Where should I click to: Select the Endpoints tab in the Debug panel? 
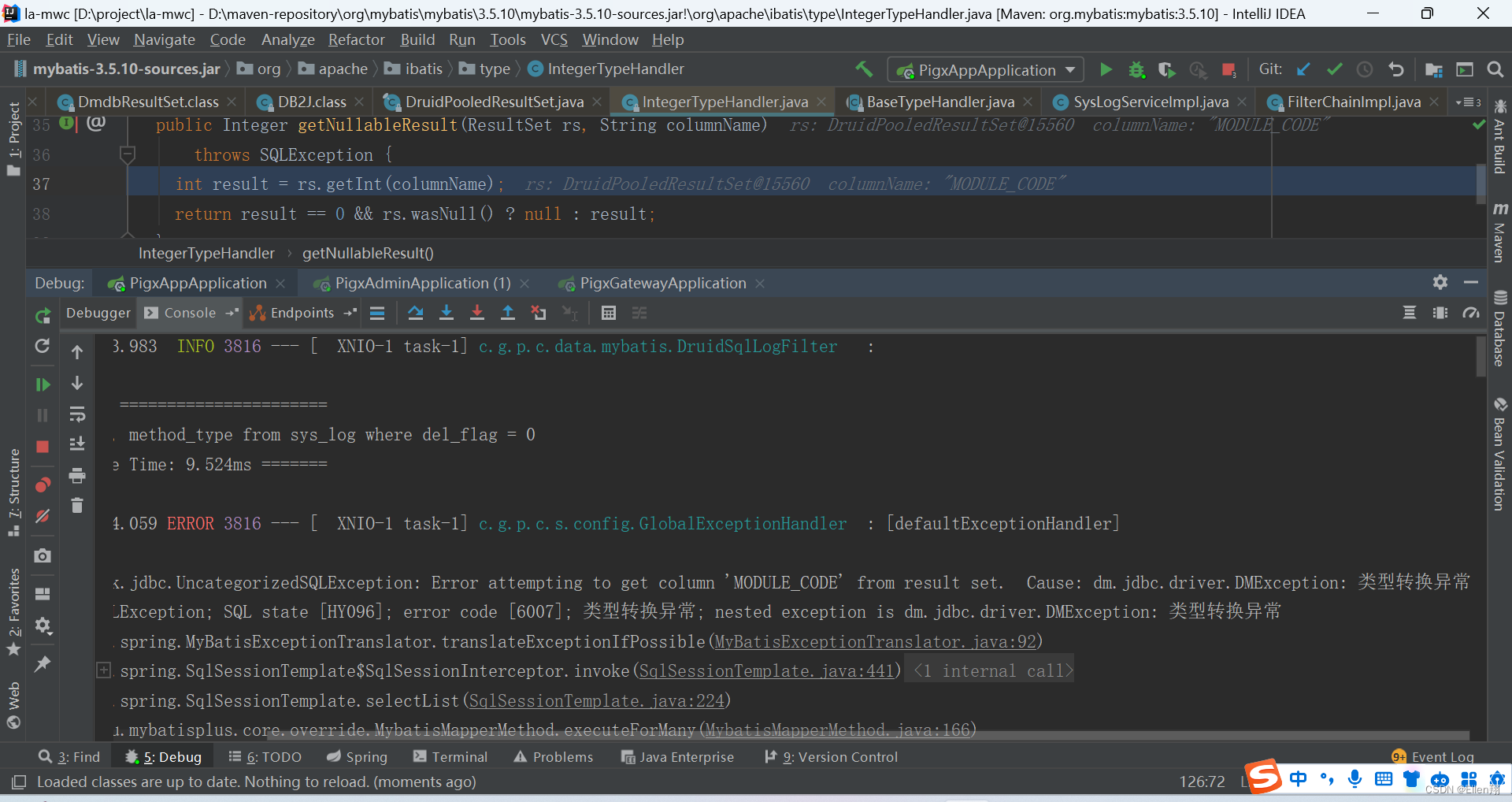302,313
